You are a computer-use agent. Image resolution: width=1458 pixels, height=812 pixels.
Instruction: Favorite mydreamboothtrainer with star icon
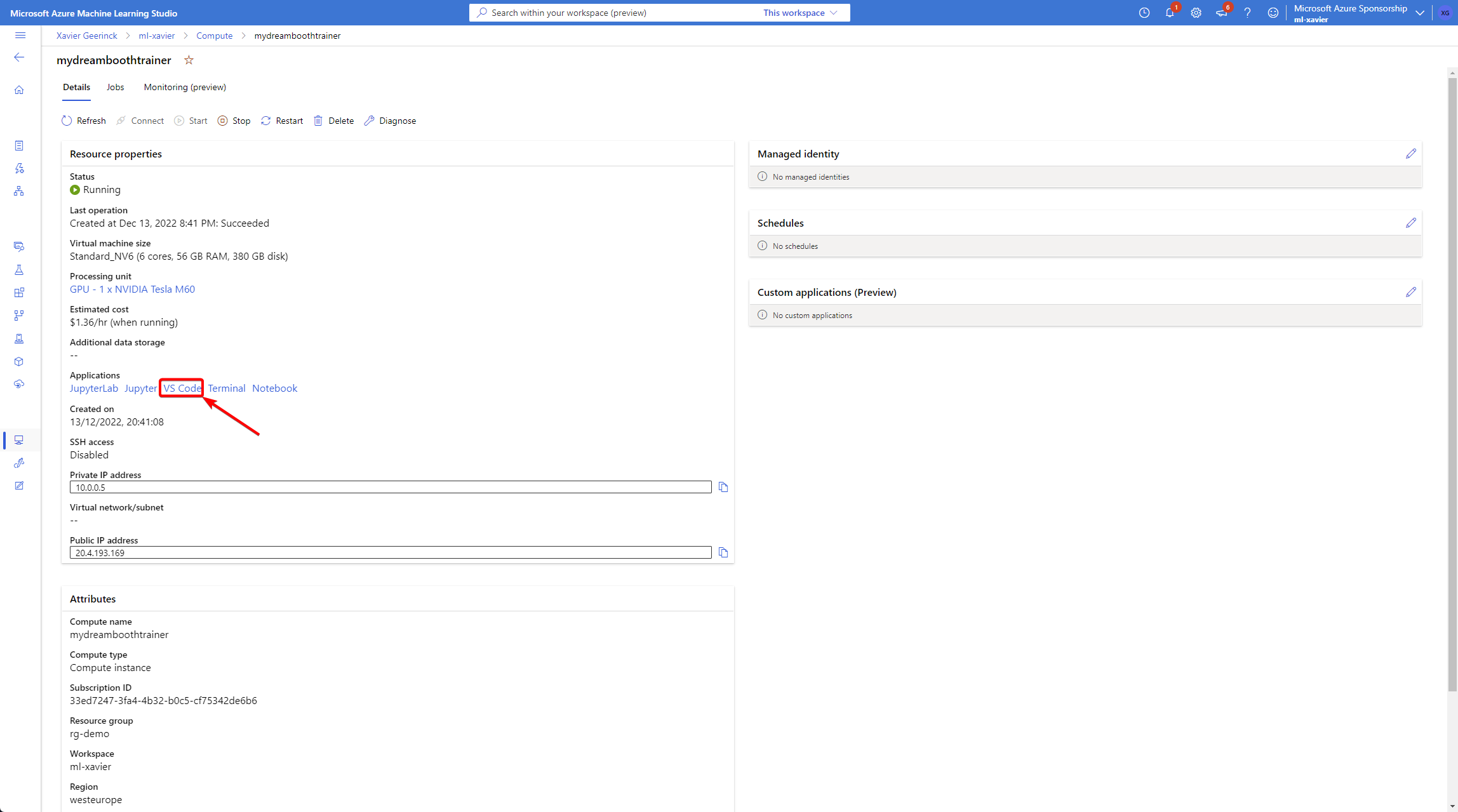(189, 60)
